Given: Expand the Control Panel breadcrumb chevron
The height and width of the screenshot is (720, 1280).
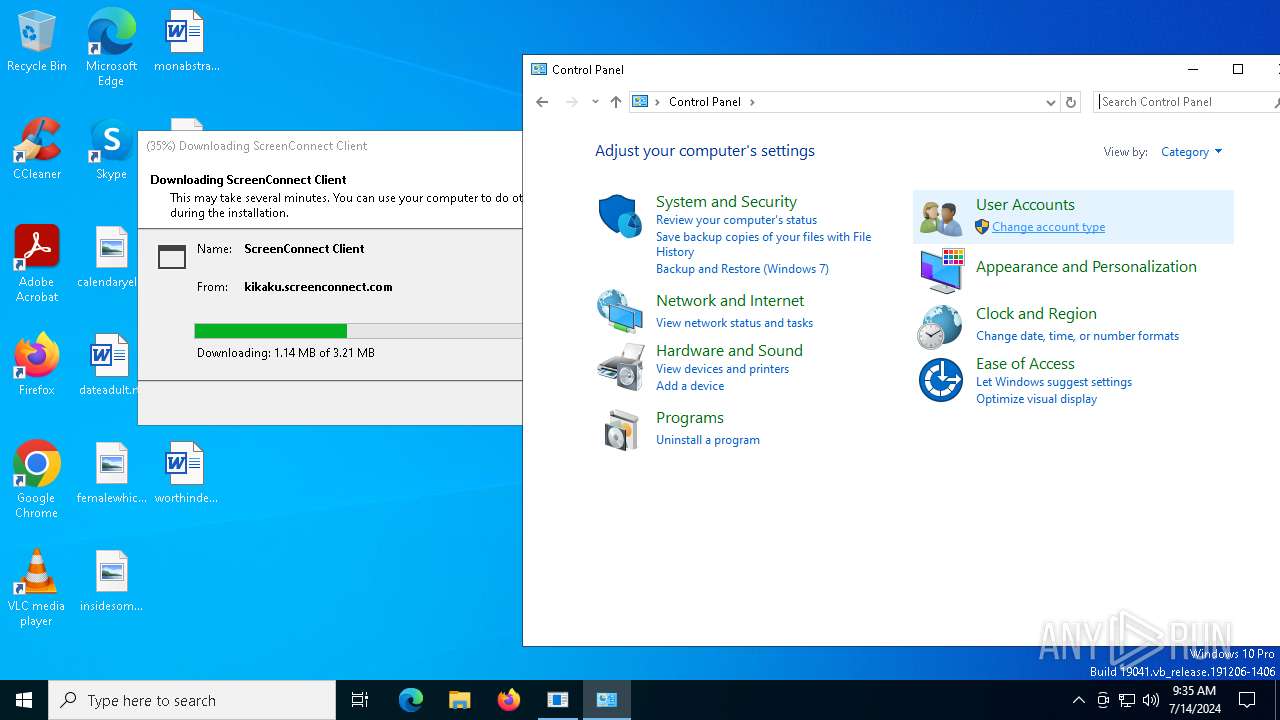Looking at the screenshot, I should coord(753,102).
